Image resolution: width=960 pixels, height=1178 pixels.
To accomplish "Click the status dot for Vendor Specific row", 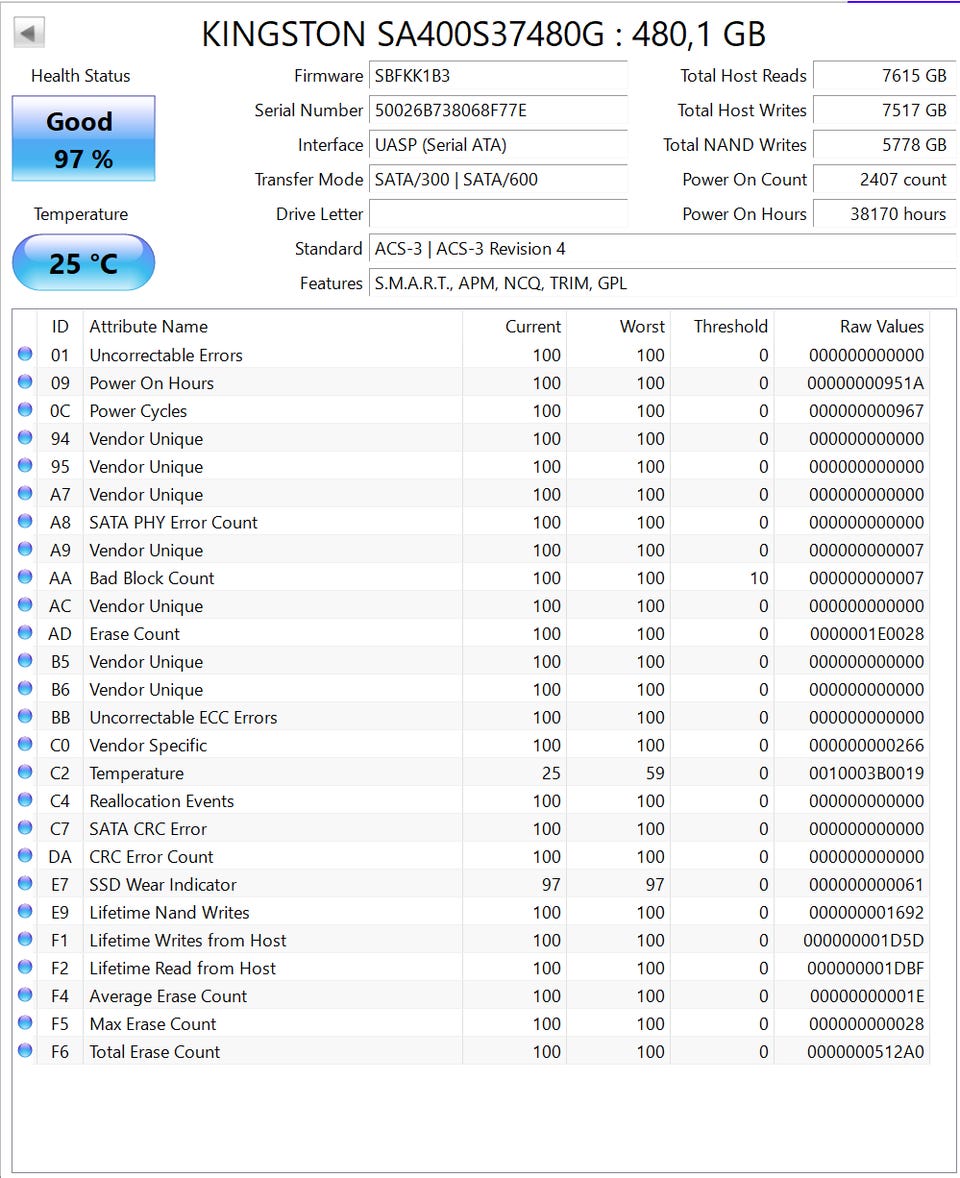I will pyautogui.click(x=25, y=744).
